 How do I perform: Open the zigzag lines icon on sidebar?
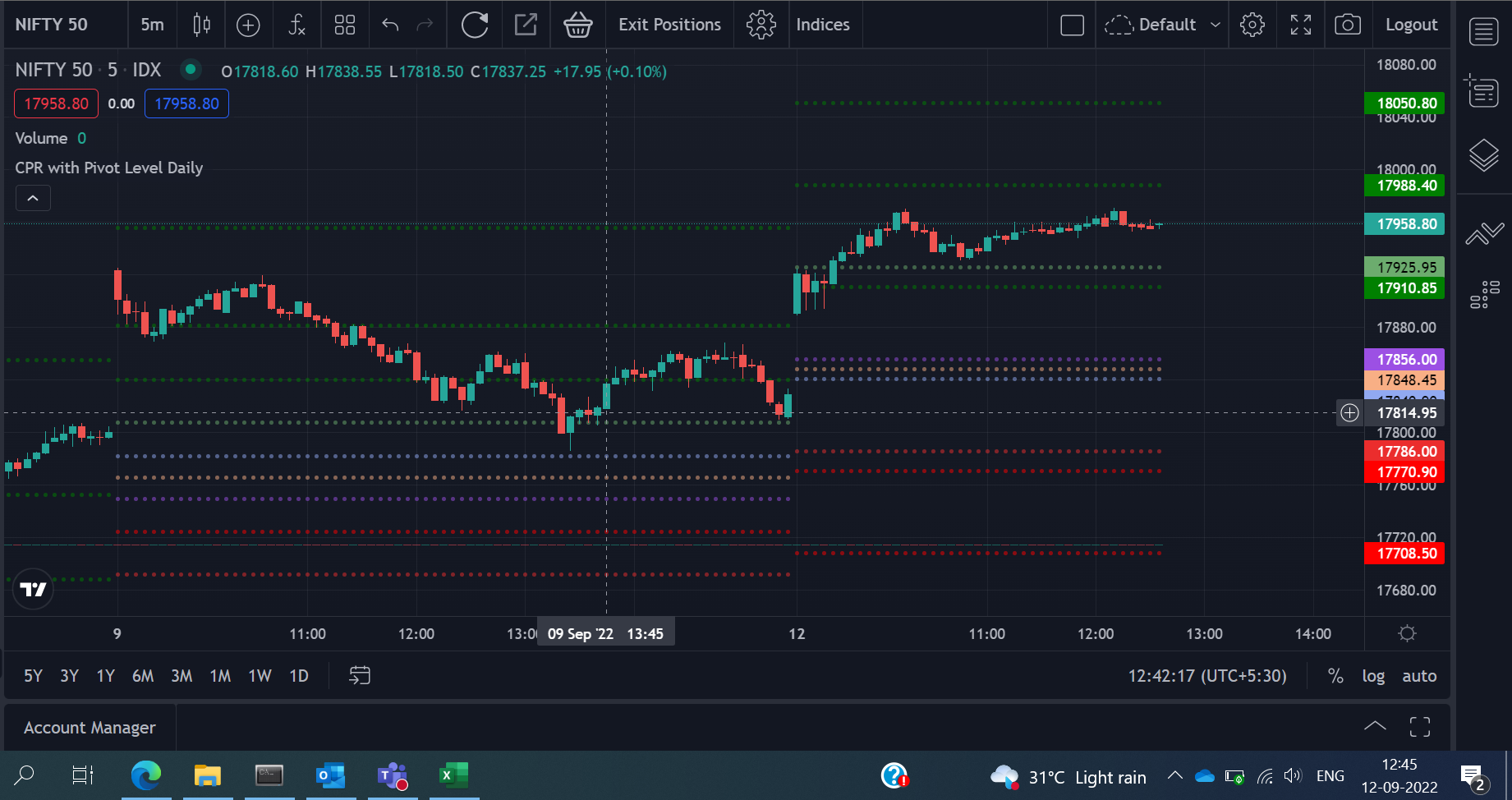click(1485, 234)
